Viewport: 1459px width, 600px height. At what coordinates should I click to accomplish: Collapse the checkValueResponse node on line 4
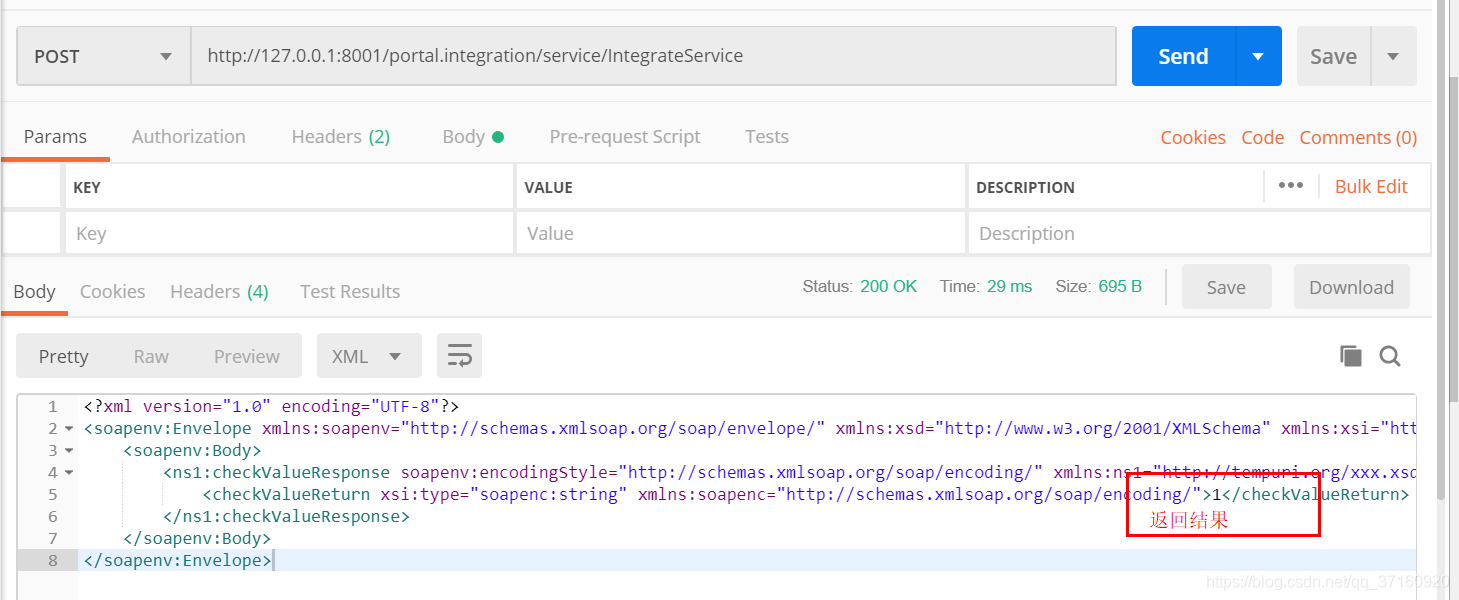tap(69, 472)
